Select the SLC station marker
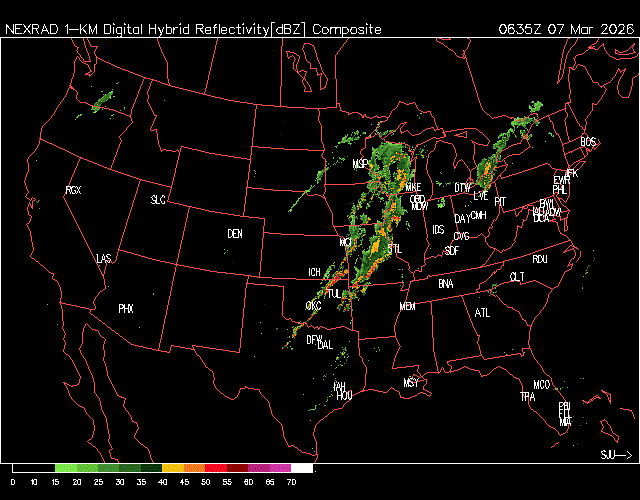Image resolution: width=640 pixels, height=500 pixels. tap(158, 200)
